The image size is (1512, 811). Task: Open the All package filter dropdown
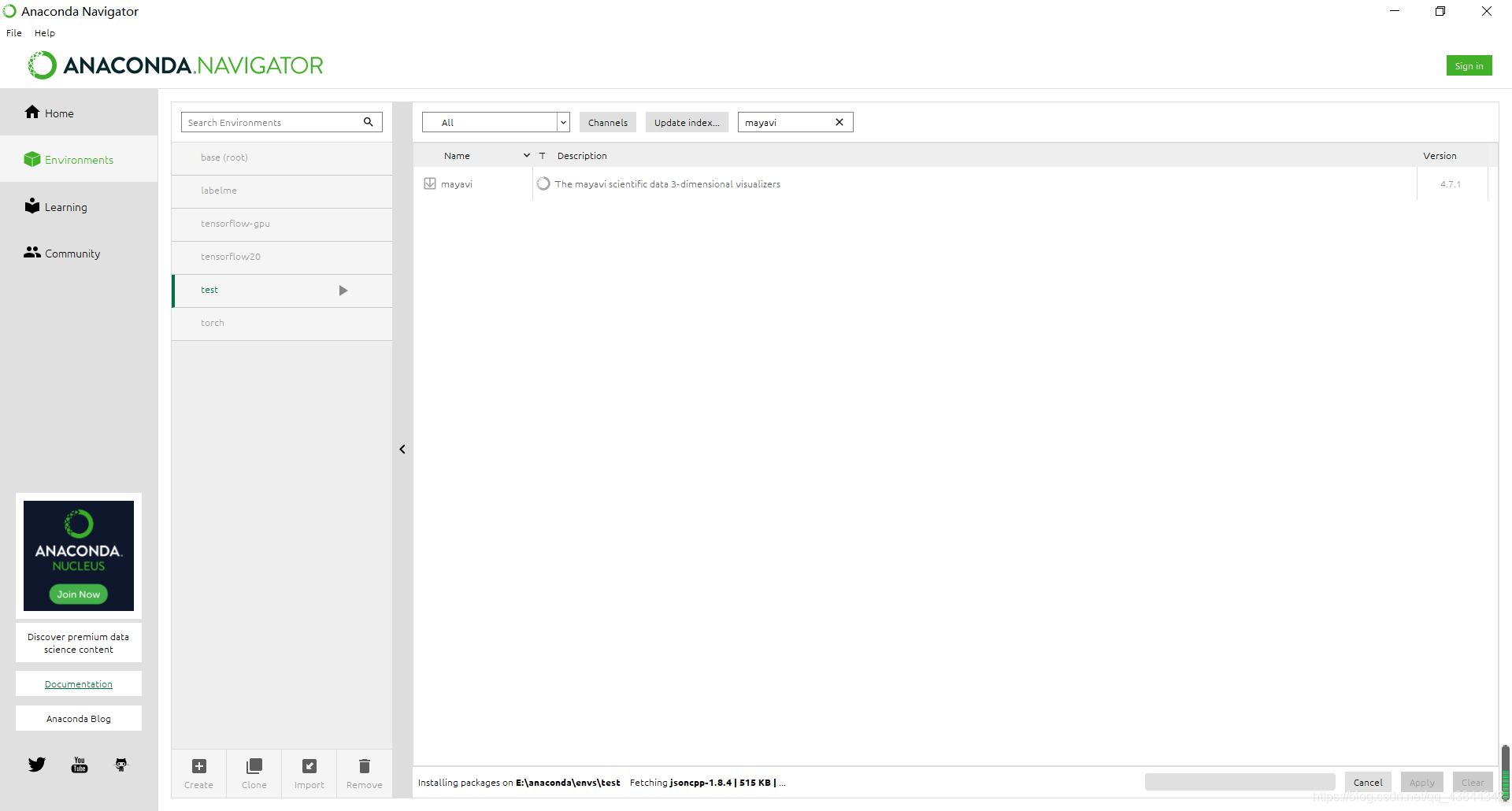click(496, 122)
